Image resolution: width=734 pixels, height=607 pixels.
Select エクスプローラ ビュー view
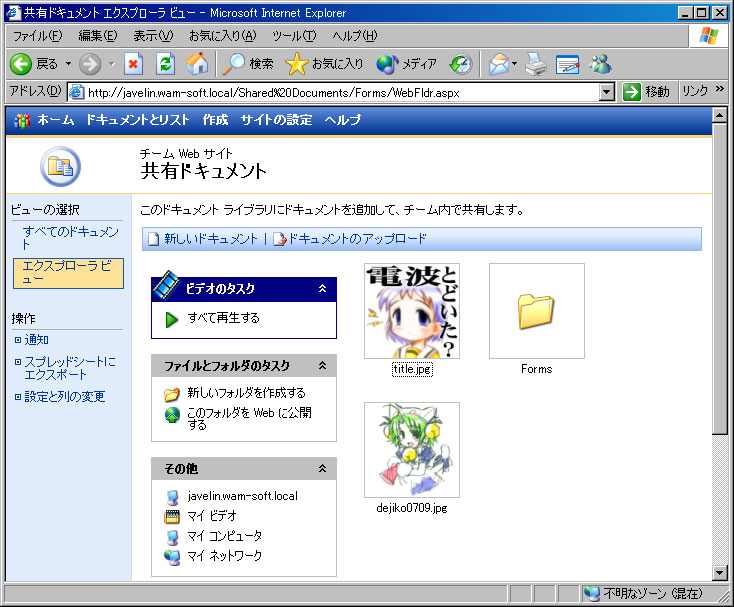pos(68,273)
